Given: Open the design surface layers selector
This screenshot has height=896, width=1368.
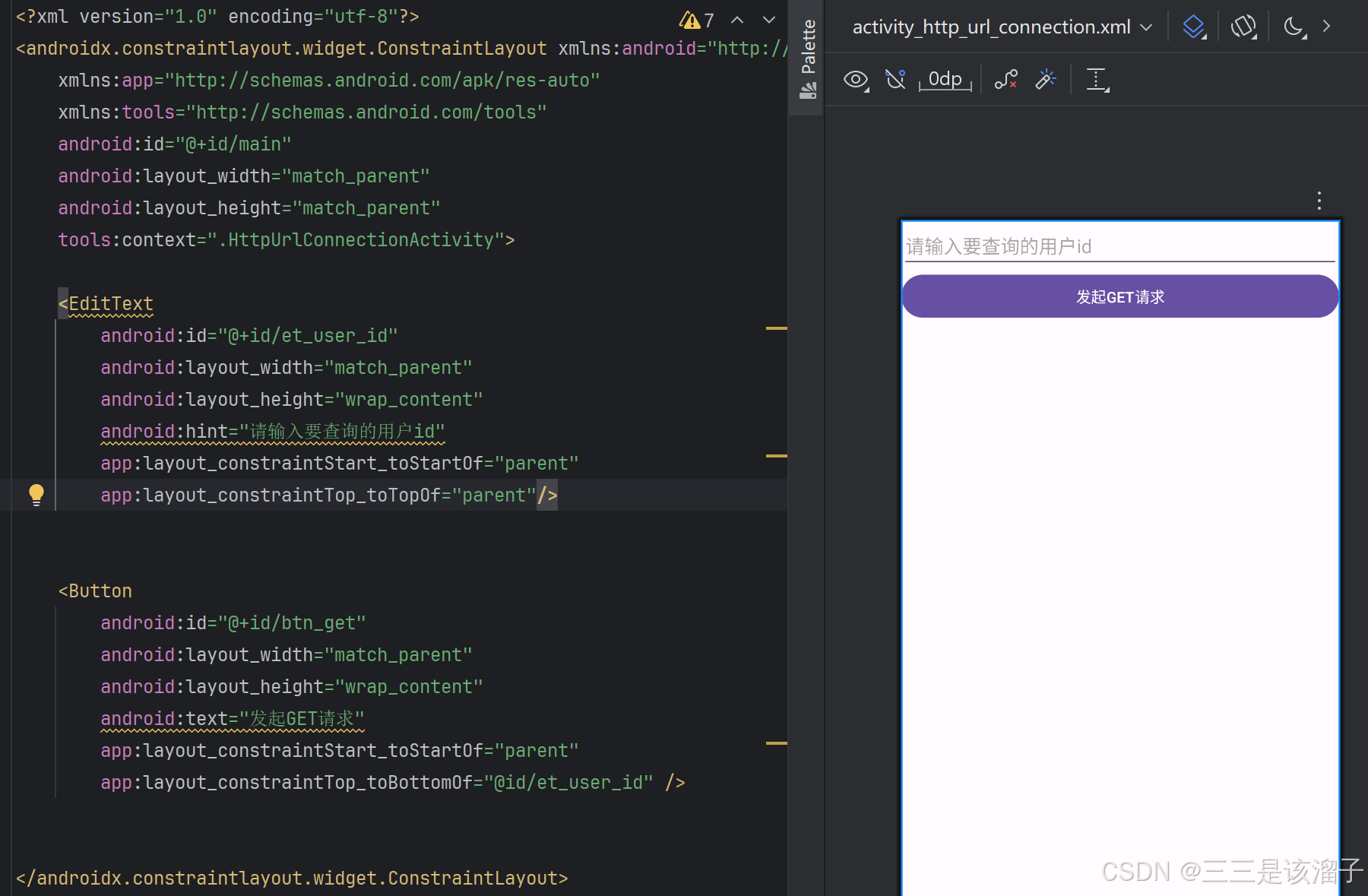Looking at the screenshot, I should 1195,27.
